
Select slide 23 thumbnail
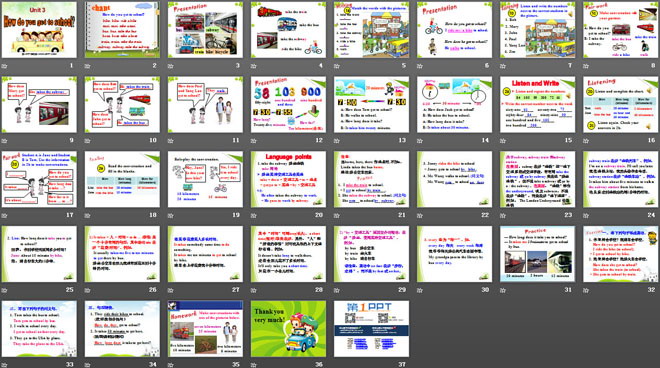point(538,179)
